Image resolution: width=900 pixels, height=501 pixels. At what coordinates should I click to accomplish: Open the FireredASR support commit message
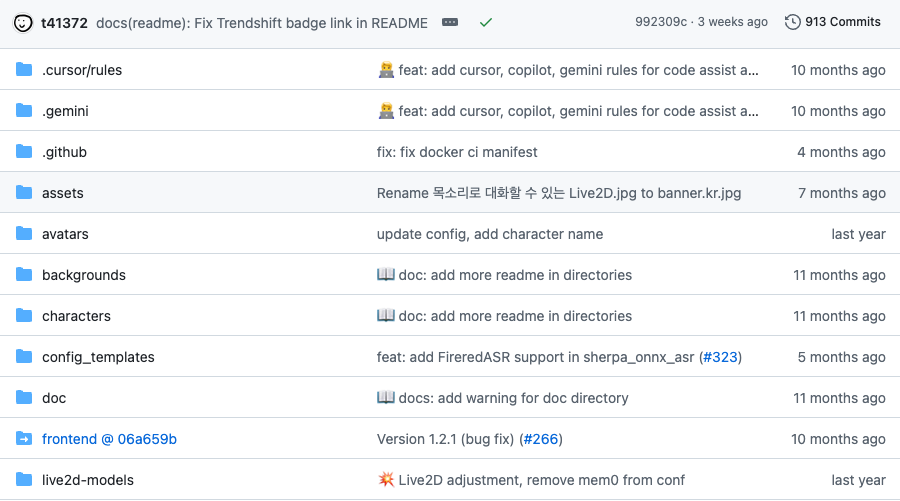pos(536,357)
